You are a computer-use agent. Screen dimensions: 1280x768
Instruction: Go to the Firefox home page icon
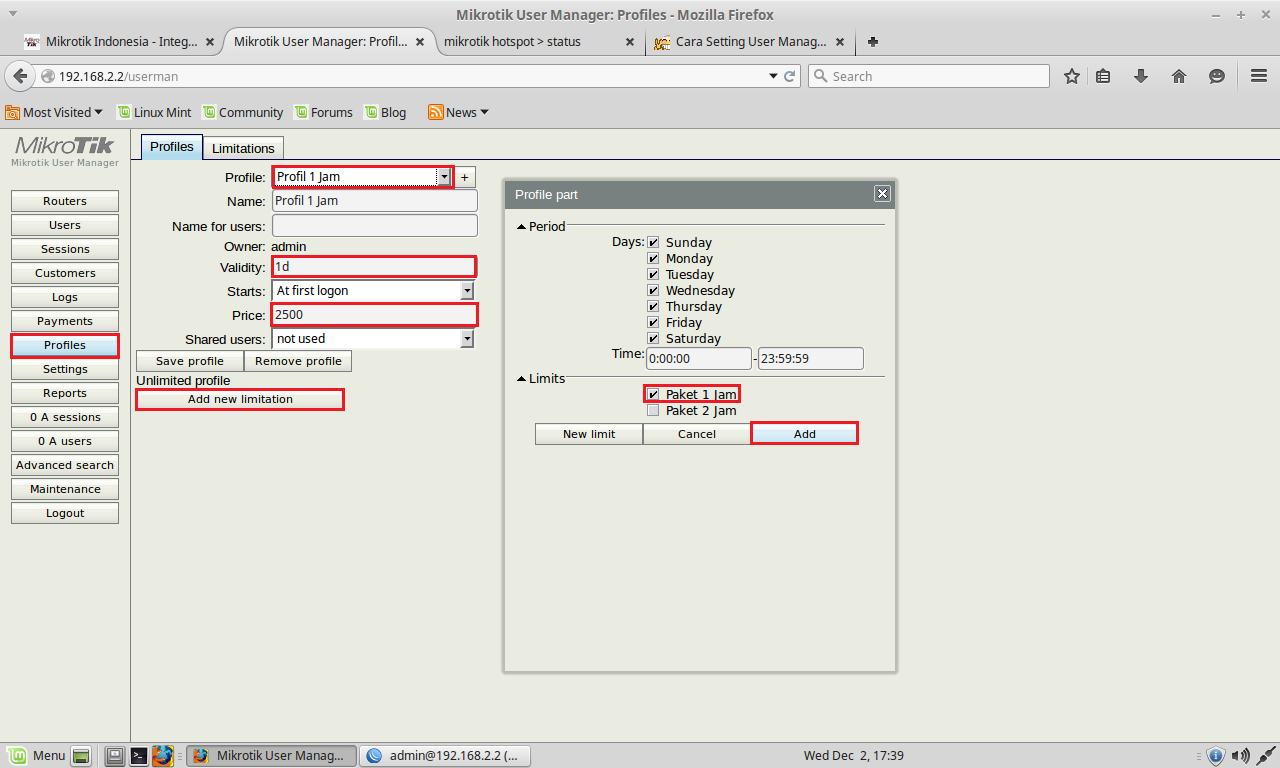coord(1179,76)
